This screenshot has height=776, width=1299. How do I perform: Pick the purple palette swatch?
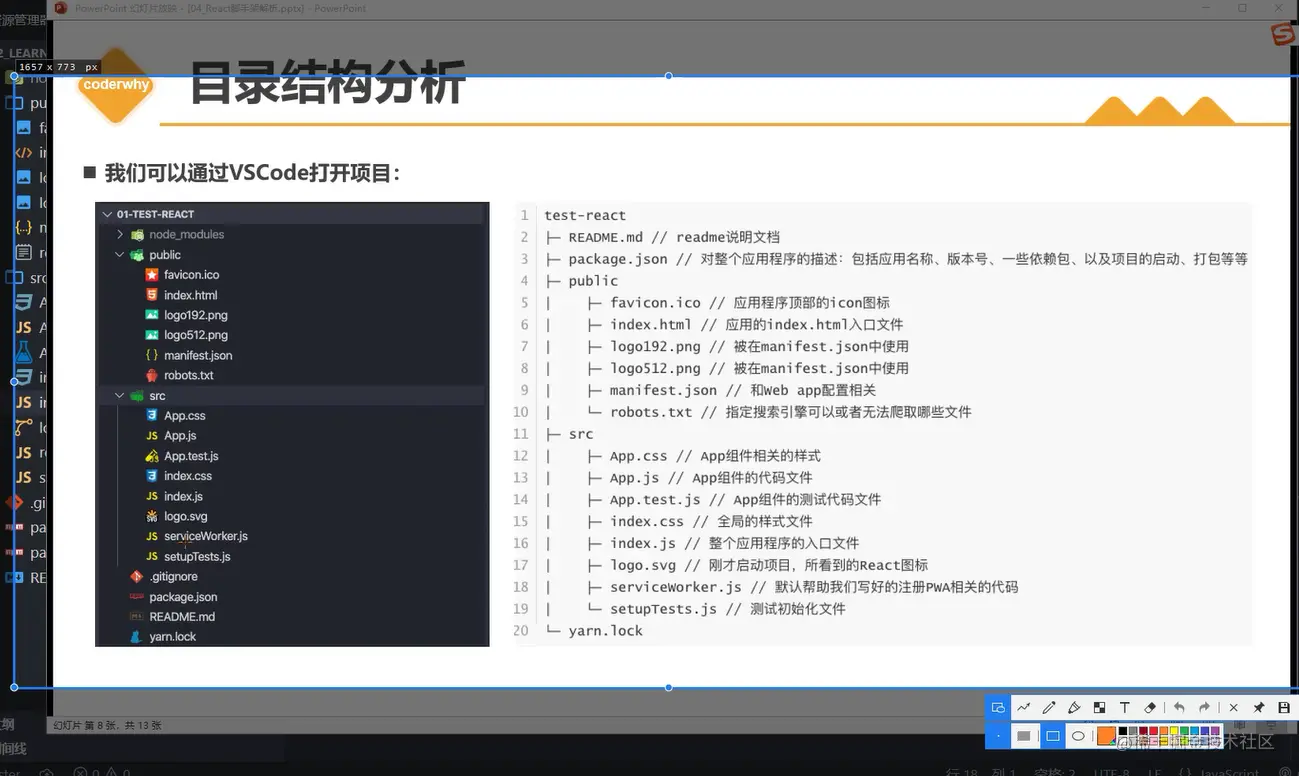(x=1216, y=731)
